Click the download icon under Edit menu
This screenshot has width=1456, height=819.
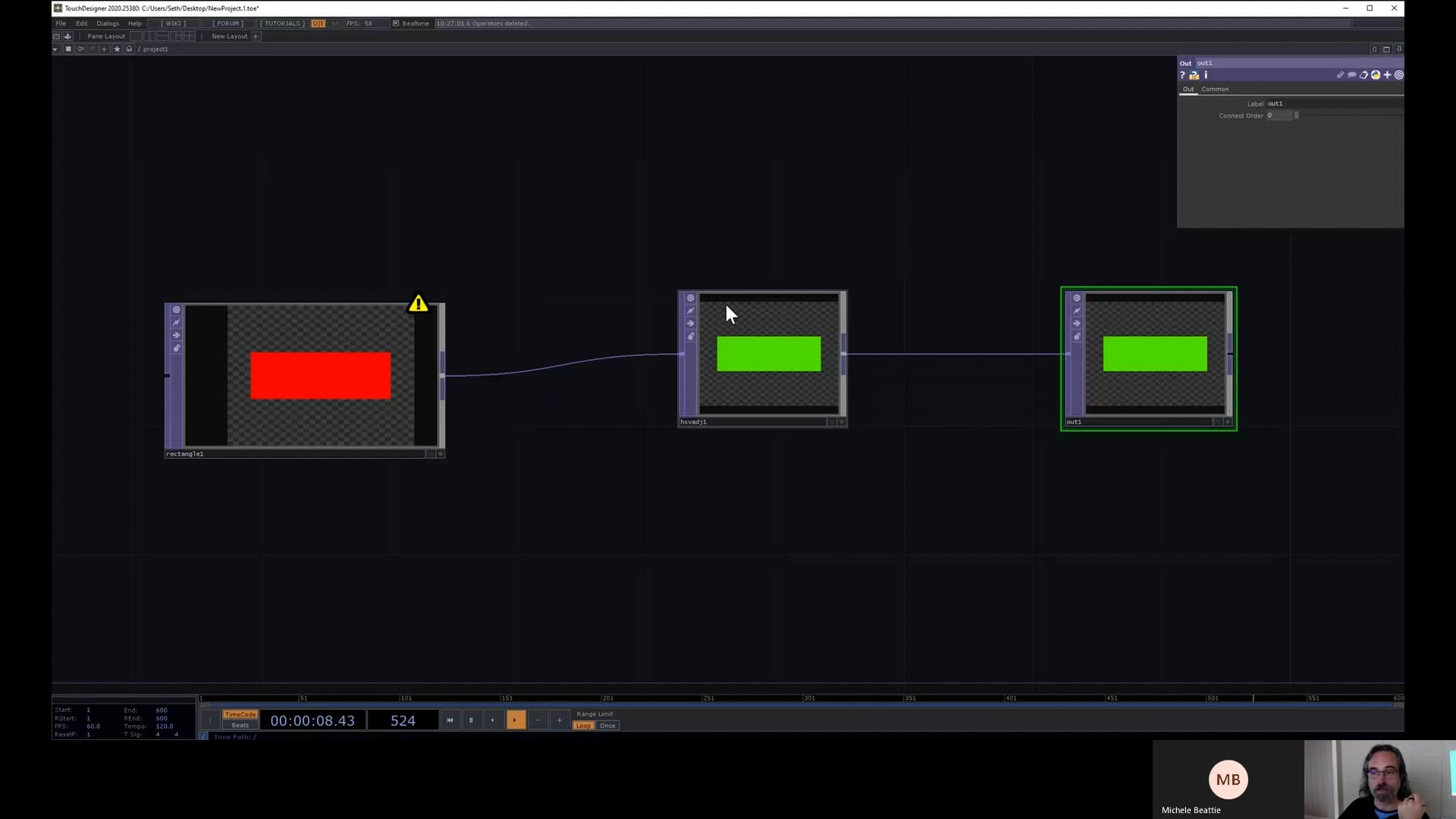point(67,36)
